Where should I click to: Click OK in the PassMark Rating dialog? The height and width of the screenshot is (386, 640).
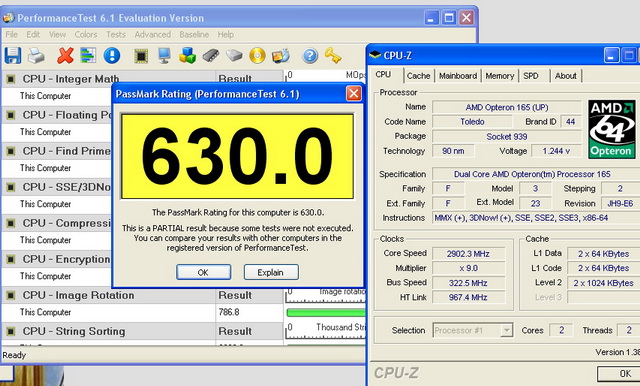click(203, 272)
